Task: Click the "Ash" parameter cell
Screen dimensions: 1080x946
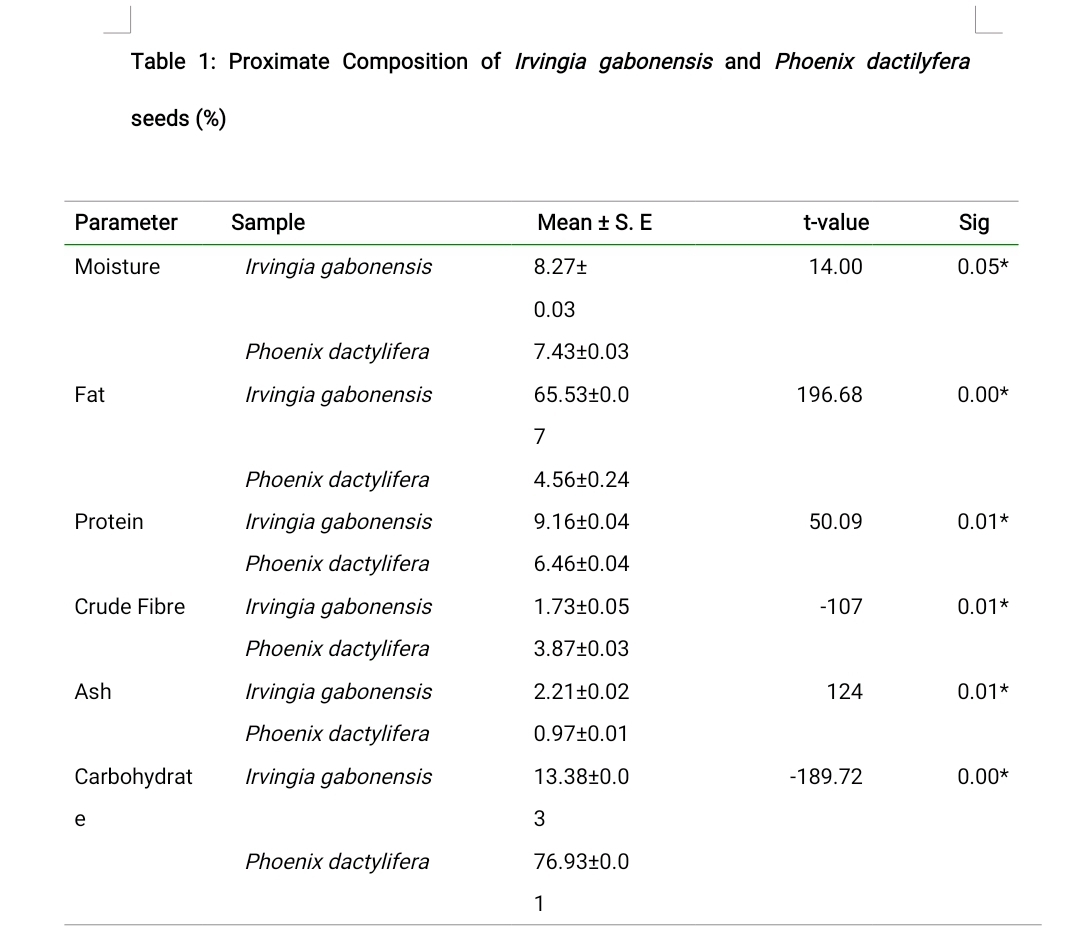Action: click(x=93, y=692)
